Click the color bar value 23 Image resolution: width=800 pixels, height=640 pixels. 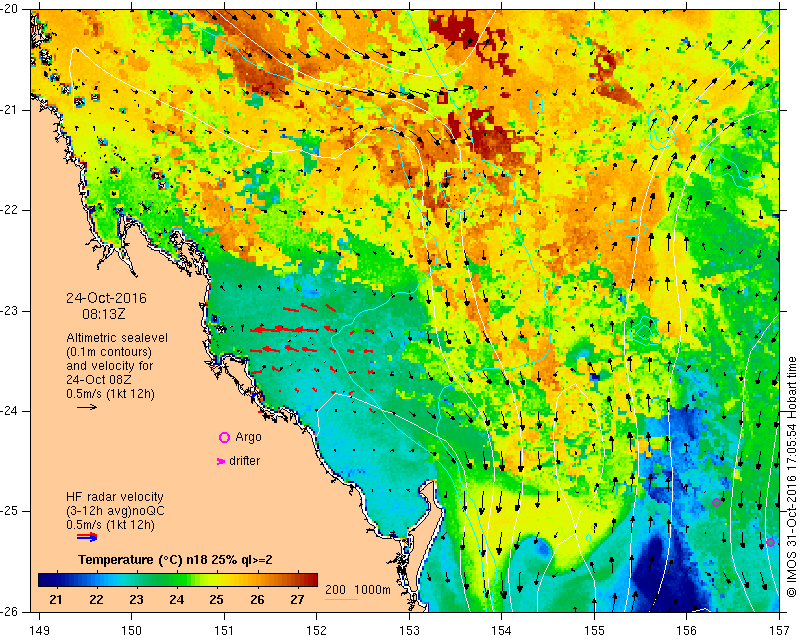pos(136,600)
